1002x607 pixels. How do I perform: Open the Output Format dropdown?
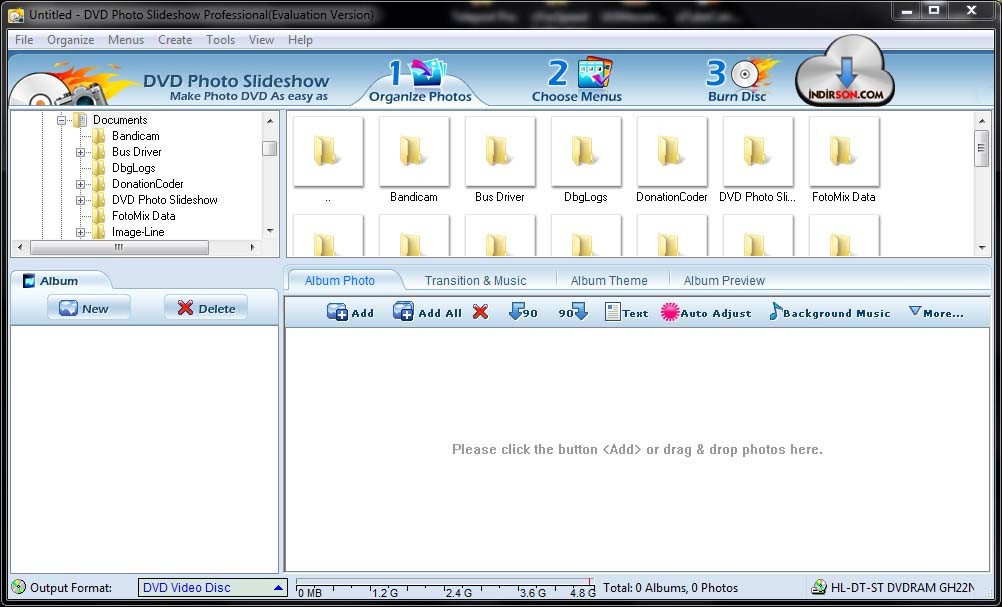pyautogui.click(x=212, y=587)
